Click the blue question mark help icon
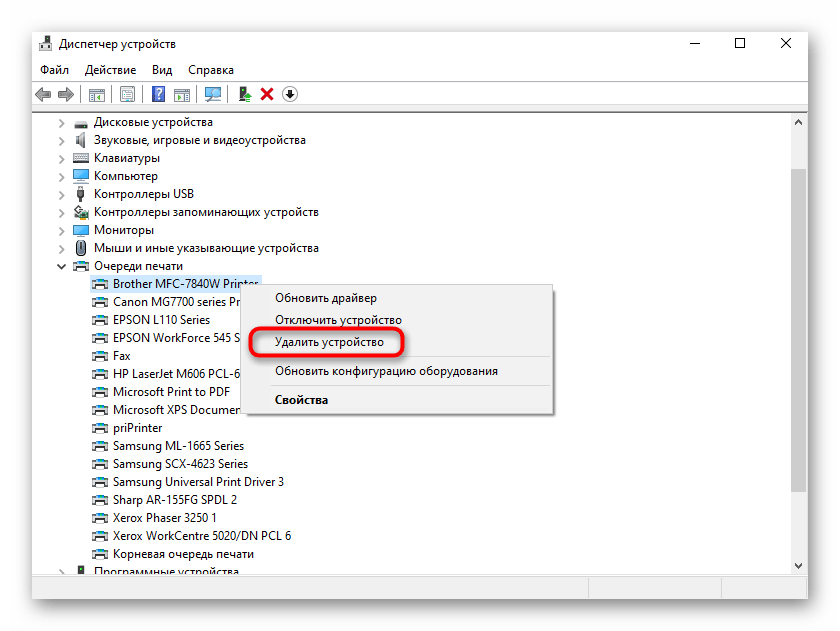 click(158, 94)
